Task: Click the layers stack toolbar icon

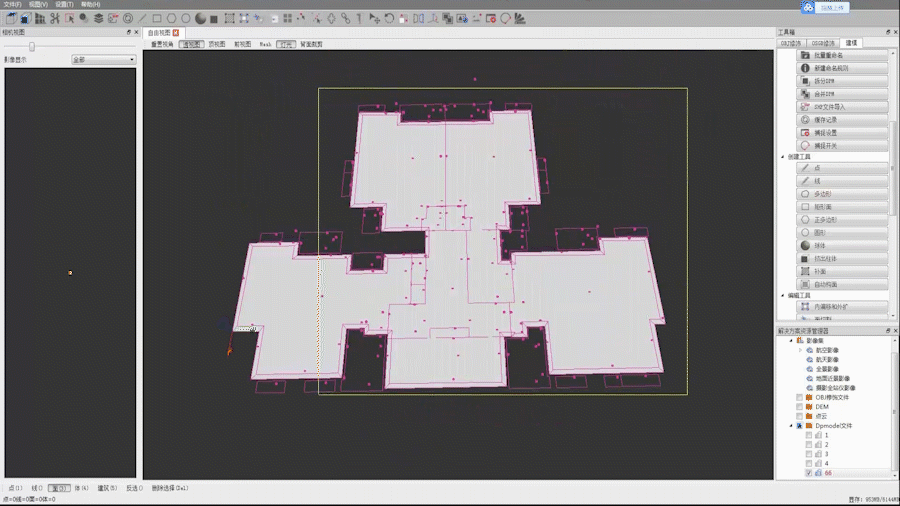Action: click(98, 18)
